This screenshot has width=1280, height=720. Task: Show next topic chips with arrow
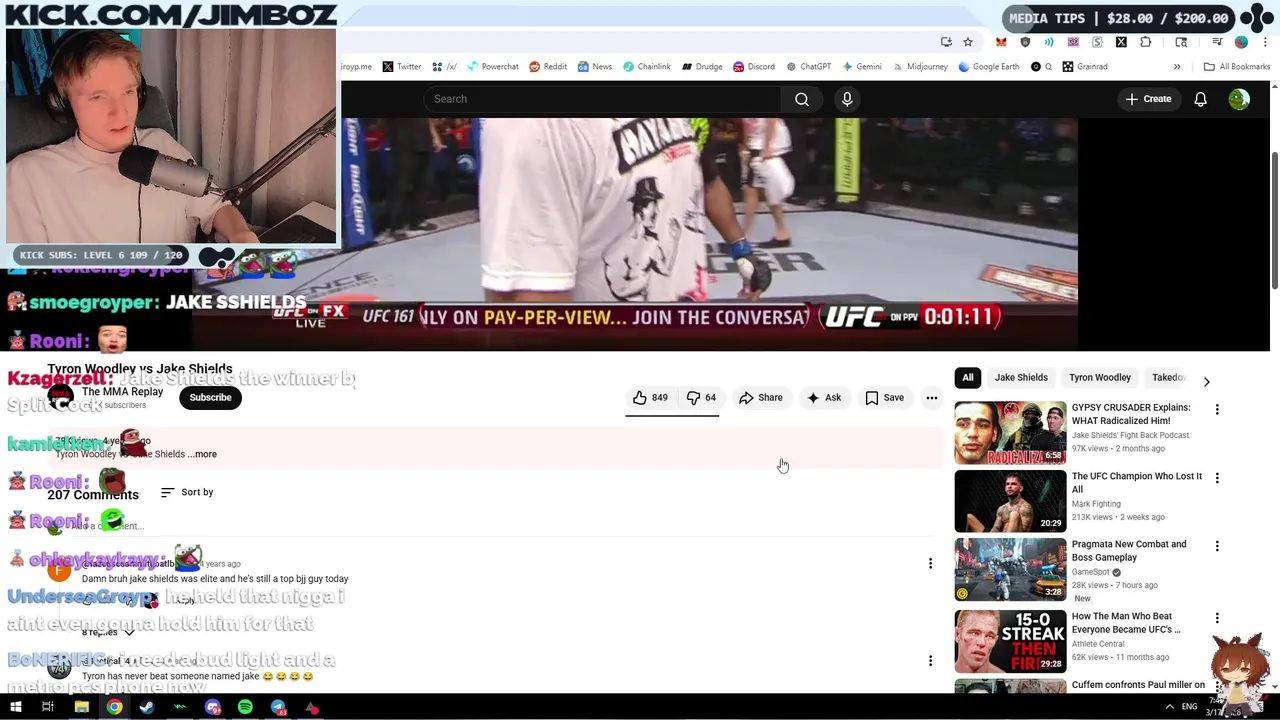click(x=1206, y=381)
